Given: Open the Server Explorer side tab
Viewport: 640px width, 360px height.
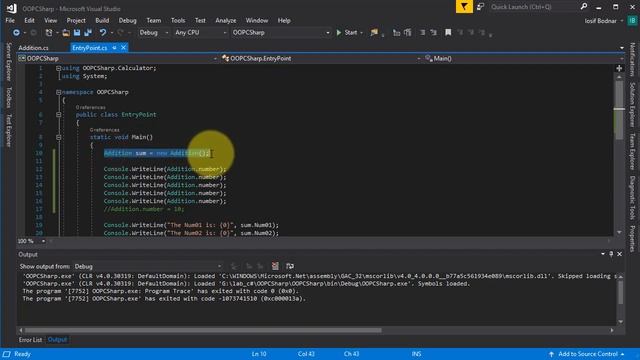Looking at the screenshot, I should (9, 62).
